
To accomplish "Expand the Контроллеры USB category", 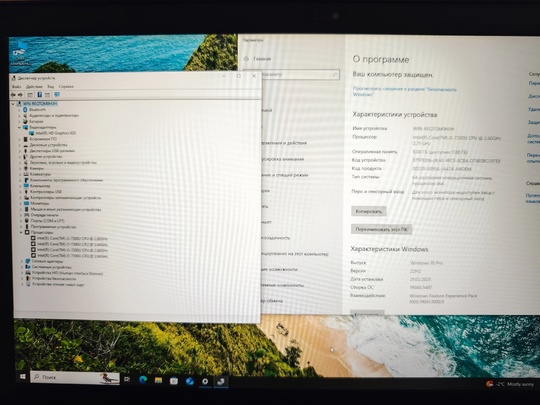I will (20, 192).
